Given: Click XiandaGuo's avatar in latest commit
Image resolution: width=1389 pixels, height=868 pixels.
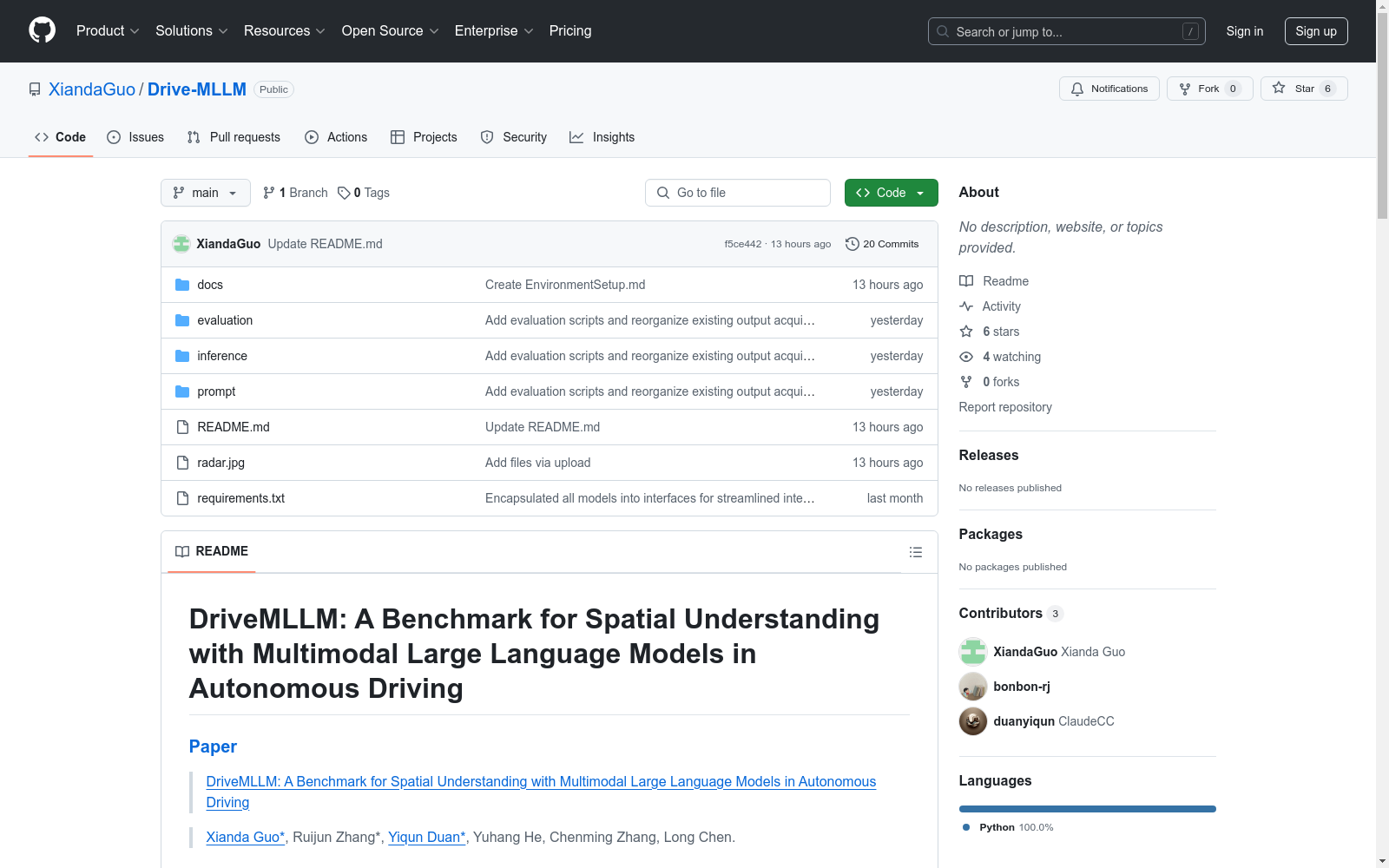Looking at the screenshot, I should tap(181, 244).
